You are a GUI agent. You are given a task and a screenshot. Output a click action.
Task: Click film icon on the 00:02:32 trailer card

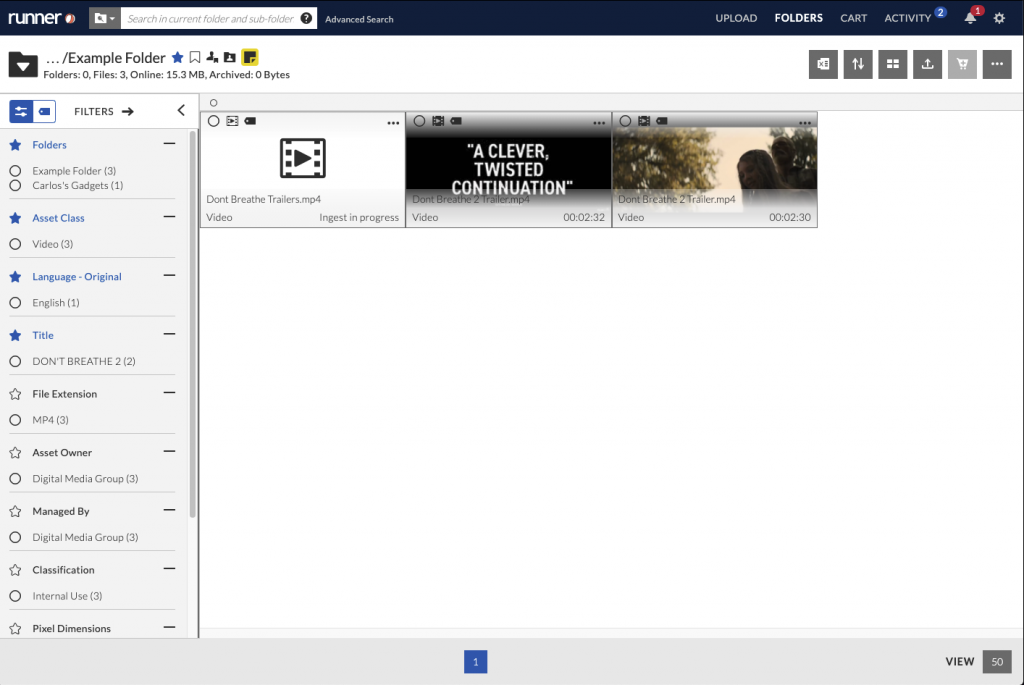pyautogui.click(x=438, y=121)
